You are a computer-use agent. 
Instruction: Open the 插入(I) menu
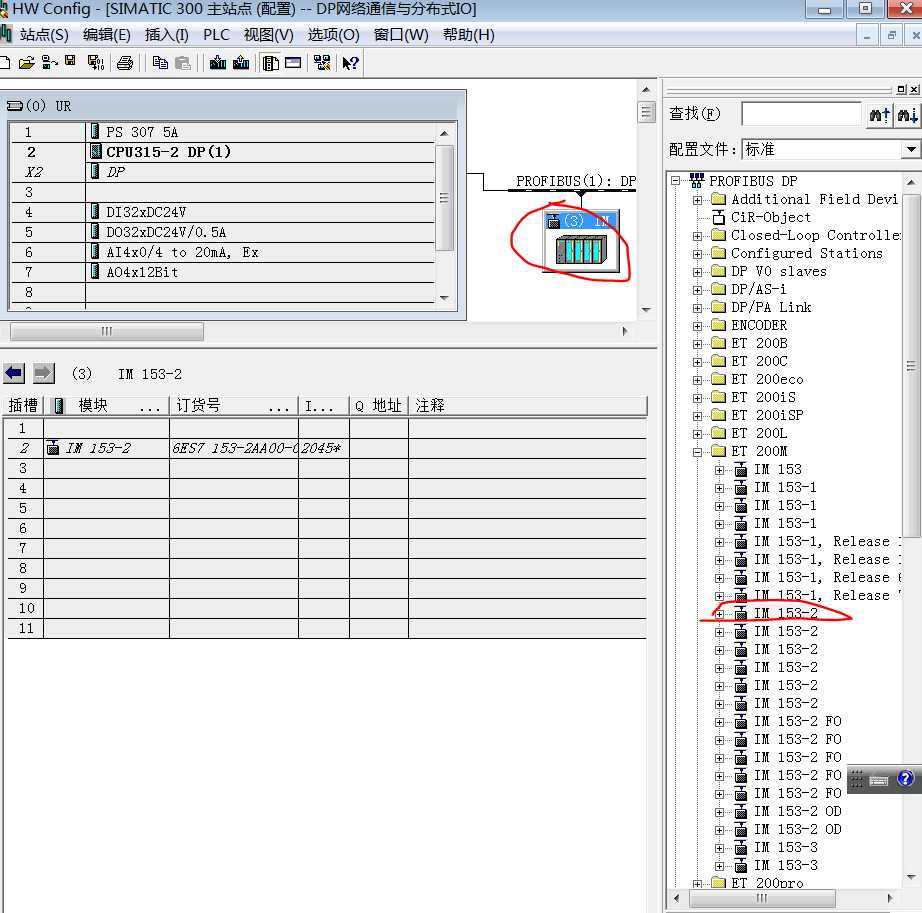click(x=166, y=35)
